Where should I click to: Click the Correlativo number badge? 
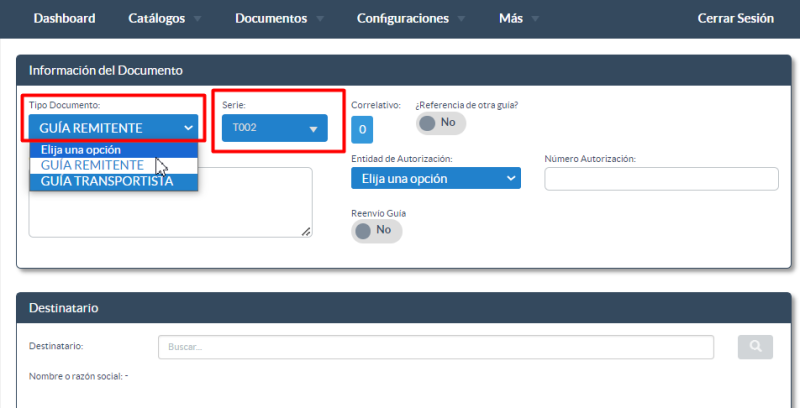coord(362,129)
